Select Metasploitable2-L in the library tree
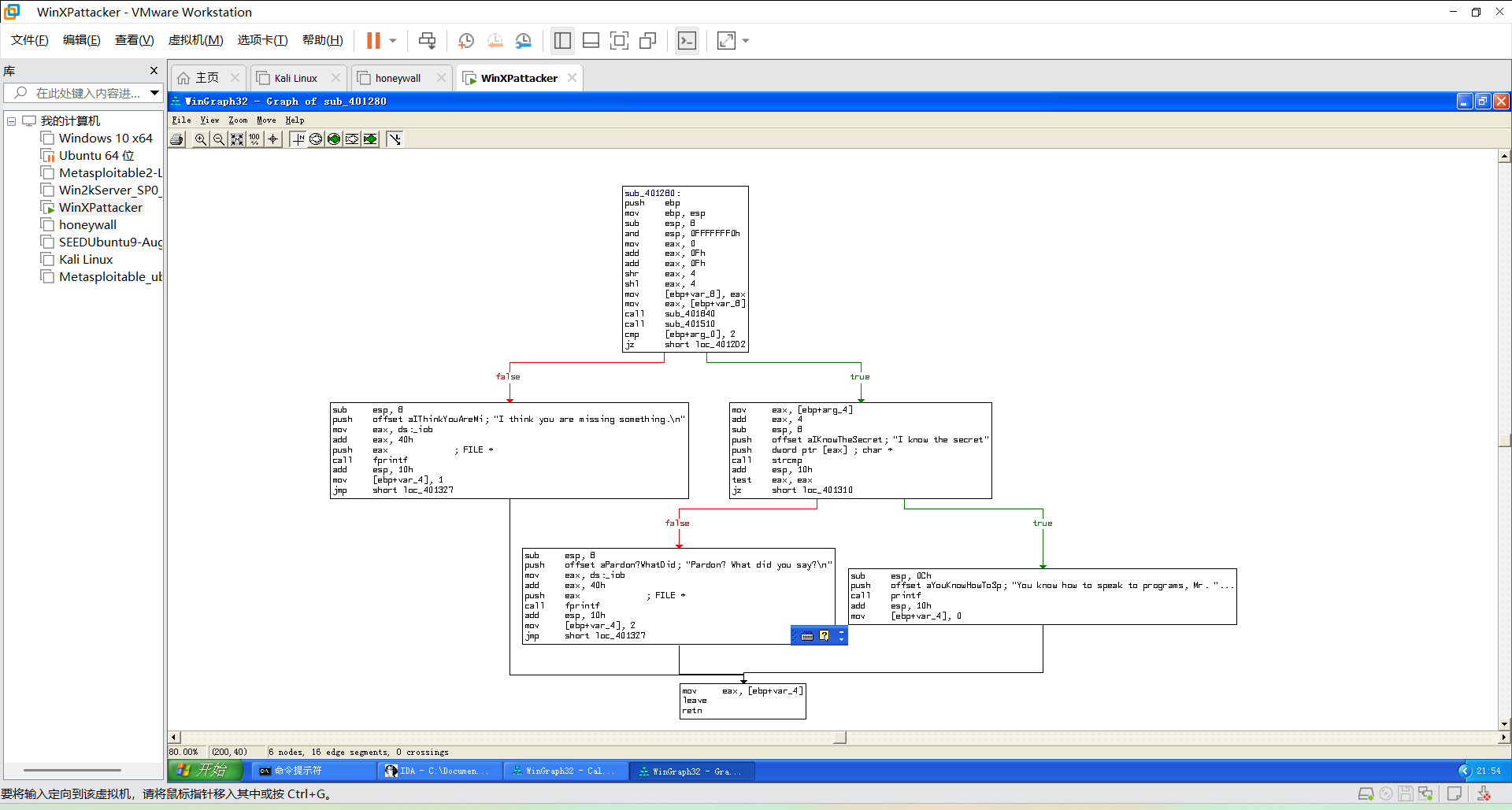 tap(110, 172)
